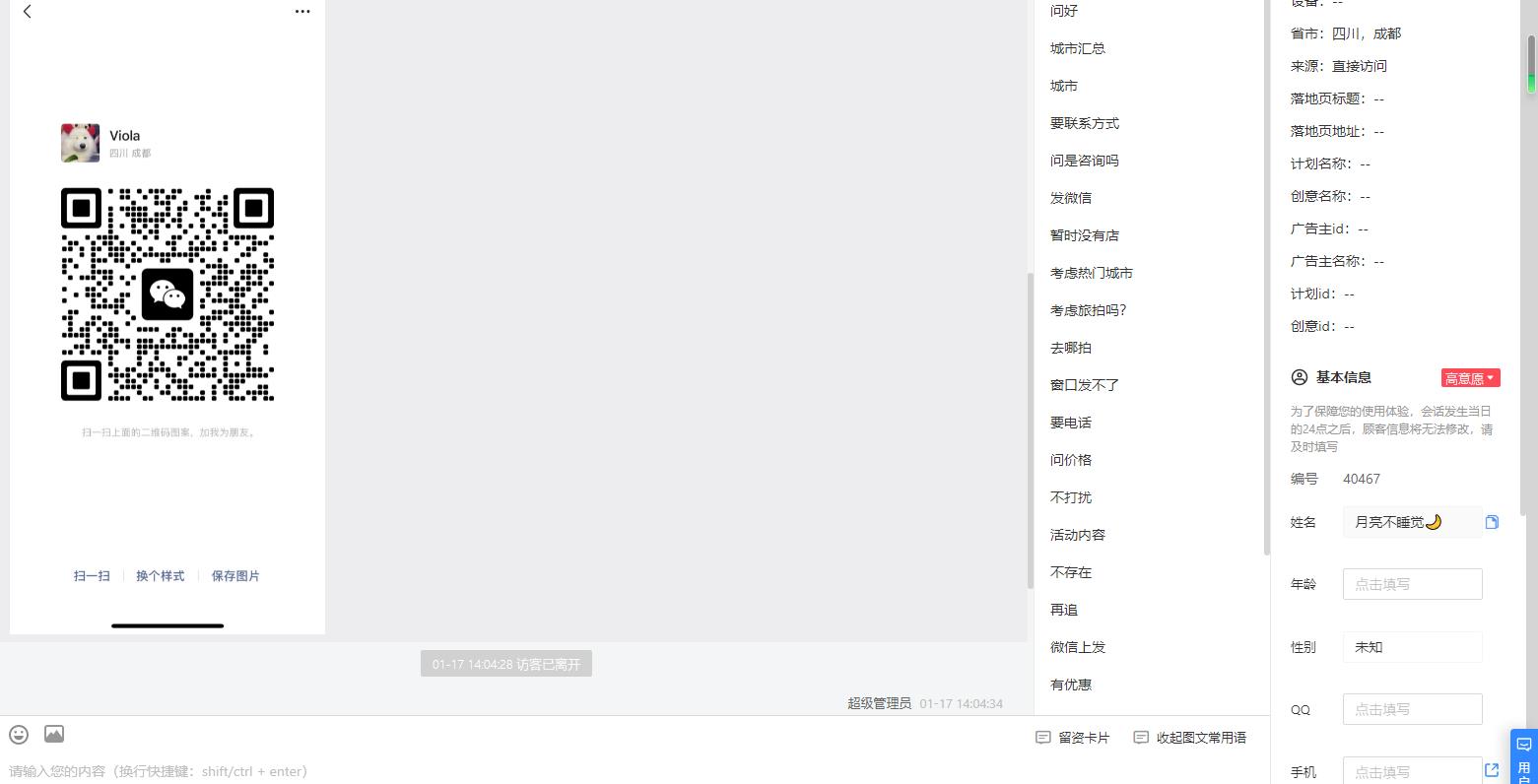Click the 基本信息 person icon
The height and width of the screenshot is (784, 1538).
click(1299, 377)
